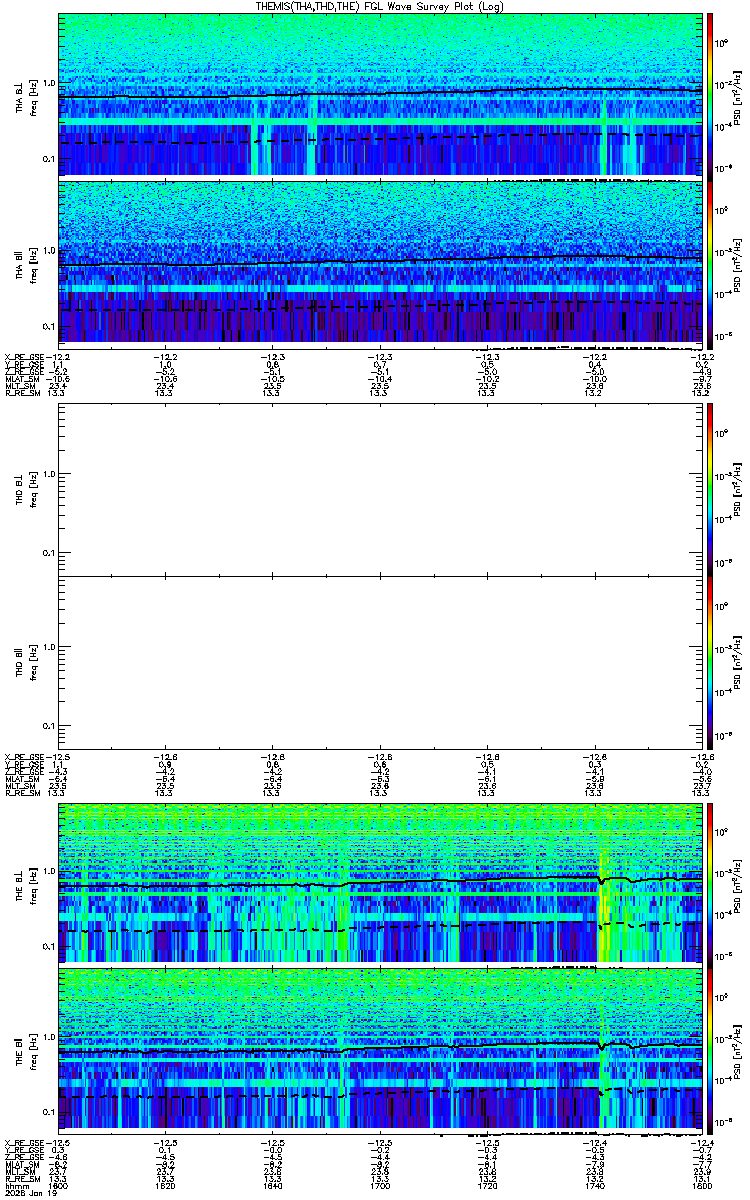Click the 'MLAT_SM' row label below THE panels
750x1200 pixels.
pyautogui.click(x=23, y=1162)
